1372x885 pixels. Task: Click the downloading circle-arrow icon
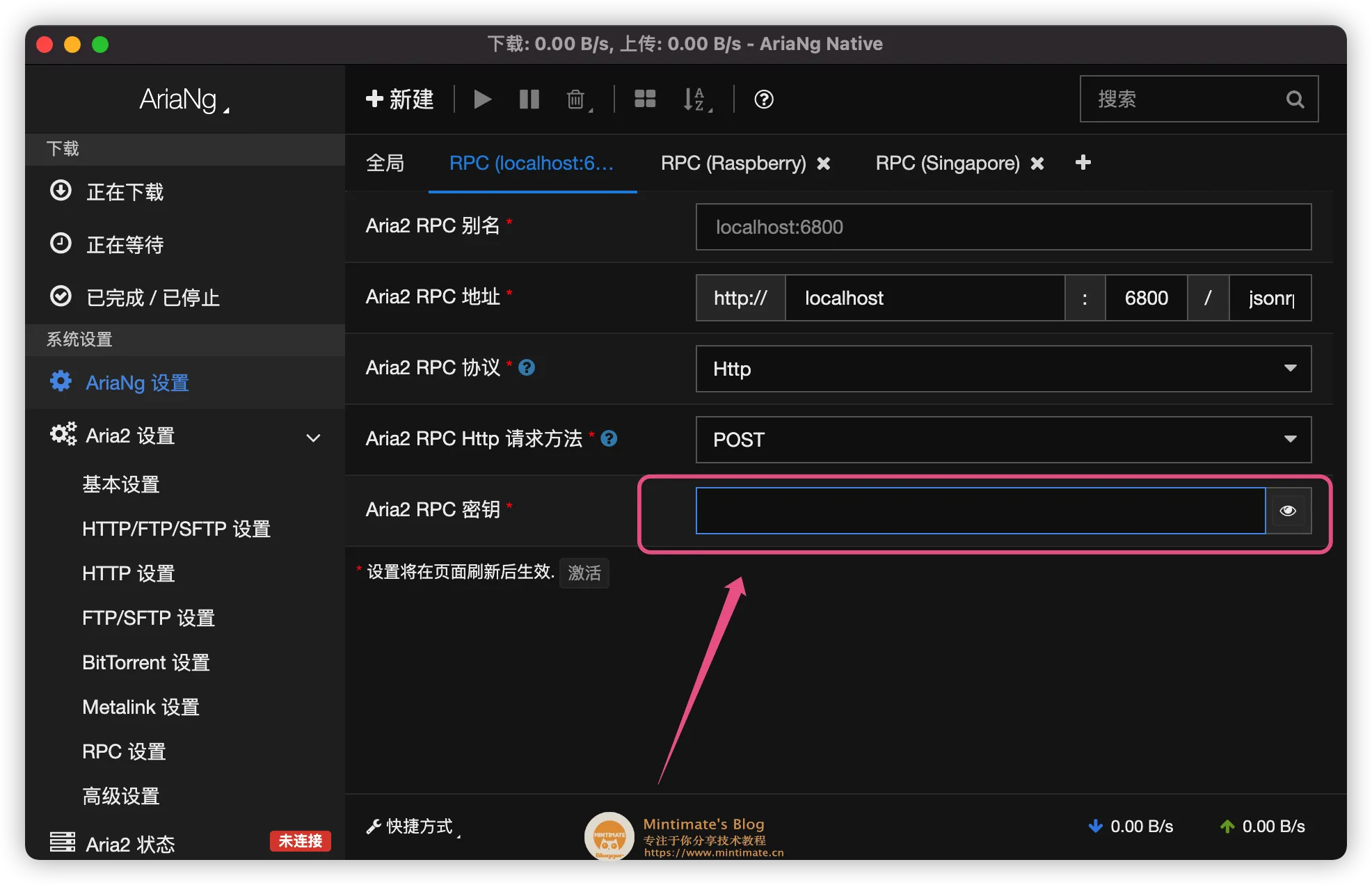tap(61, 190)
